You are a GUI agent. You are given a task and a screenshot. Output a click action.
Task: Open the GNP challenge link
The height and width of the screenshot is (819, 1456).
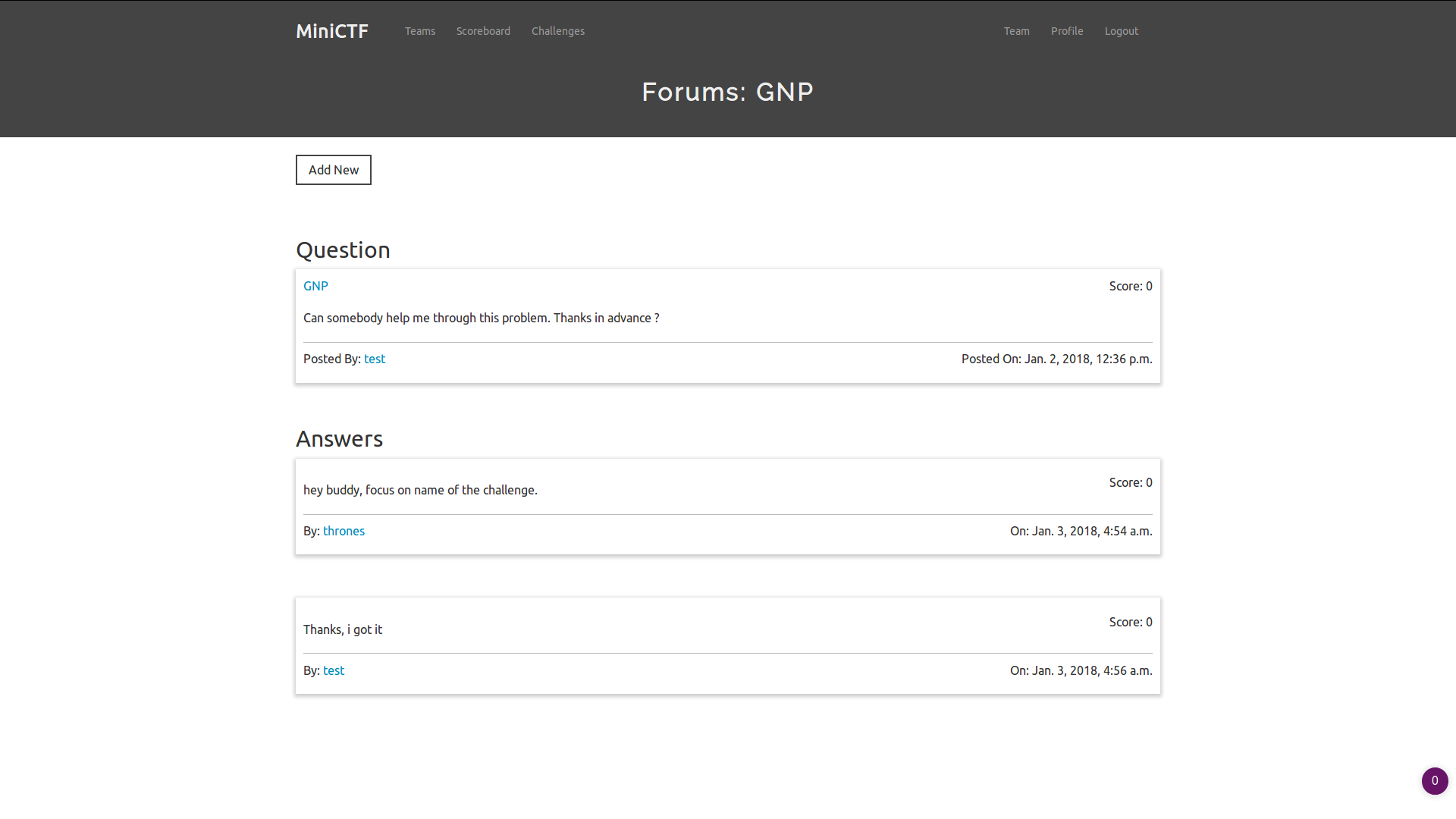(x=315, y=286)
